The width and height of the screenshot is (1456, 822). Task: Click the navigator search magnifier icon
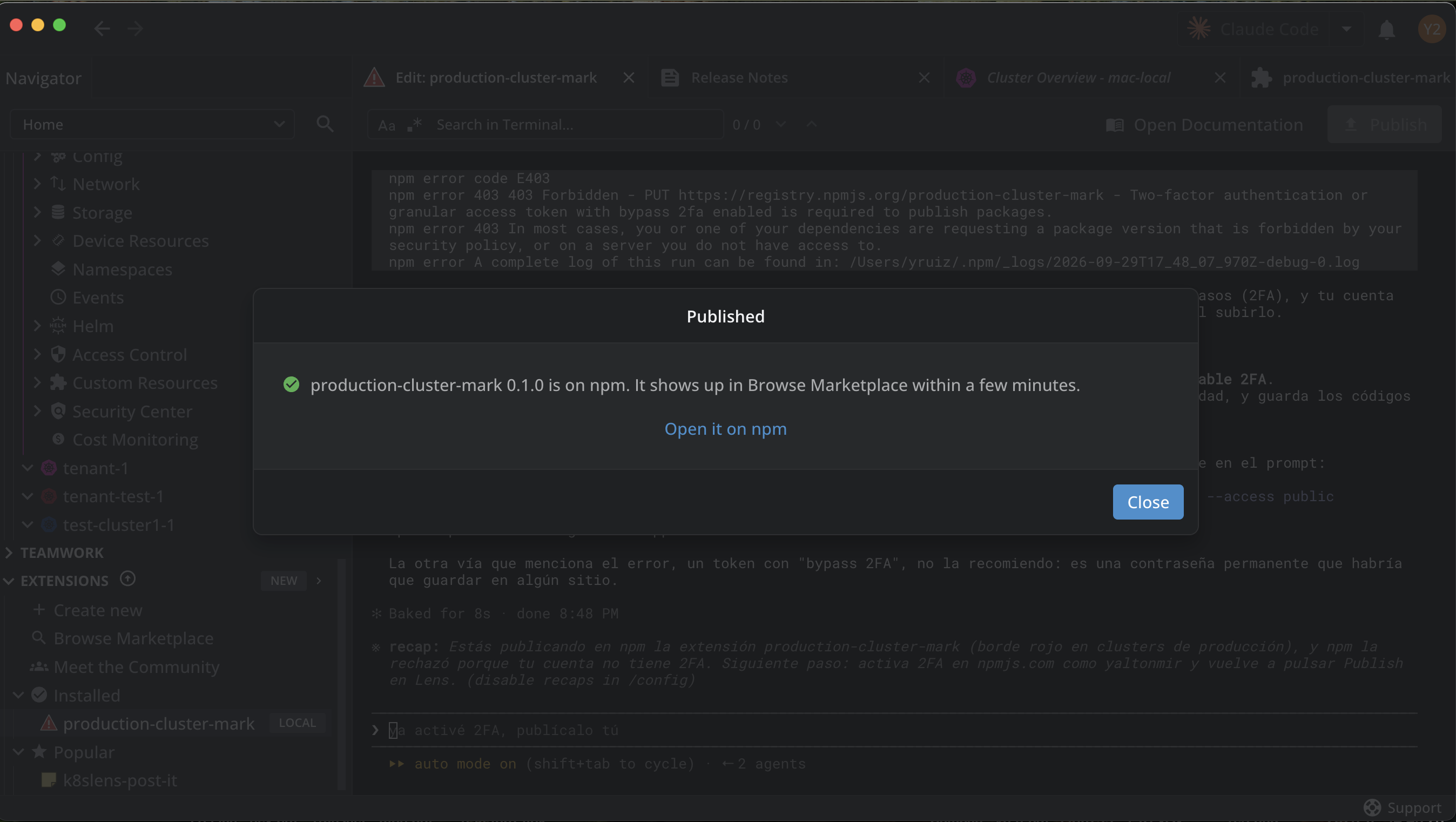pos(325,124)
